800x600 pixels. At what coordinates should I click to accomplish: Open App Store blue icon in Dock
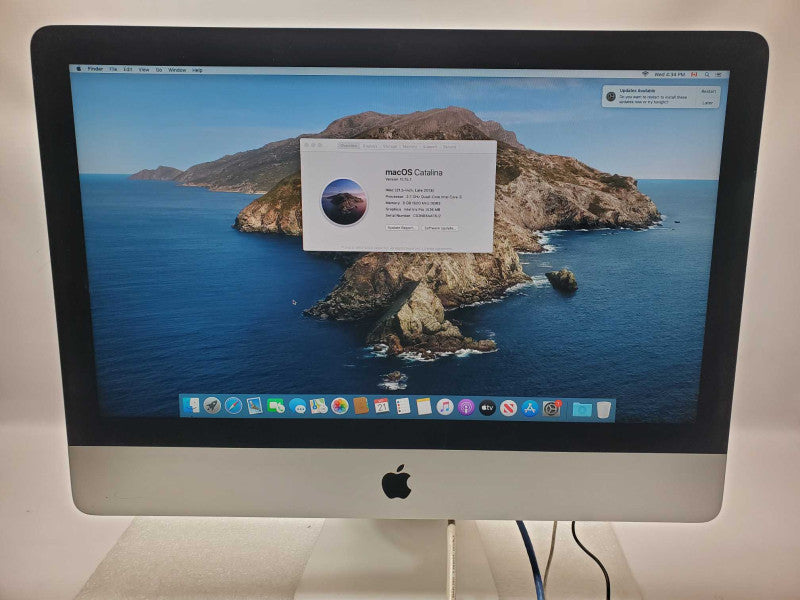530,409
